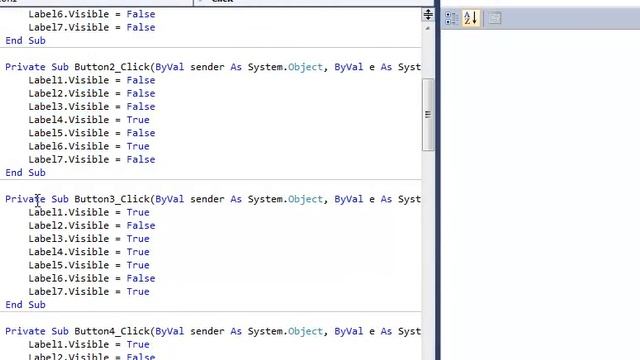Click Label2.Visible = False in Button3_Click
The height and width of the screenshot is (360, 640).
click(x=92, y=226)
